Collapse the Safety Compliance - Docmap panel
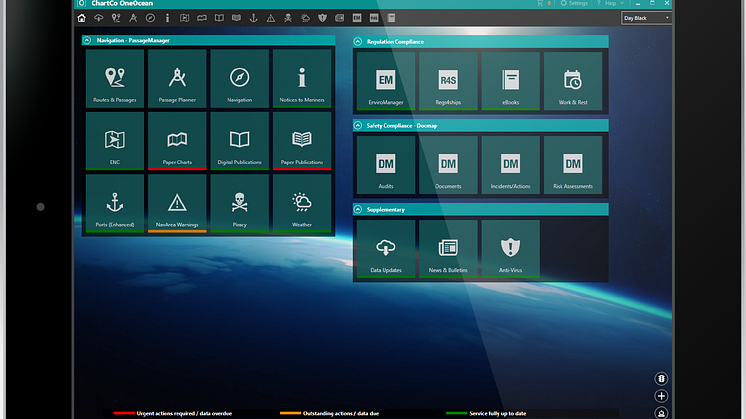 tap(358, 126)
